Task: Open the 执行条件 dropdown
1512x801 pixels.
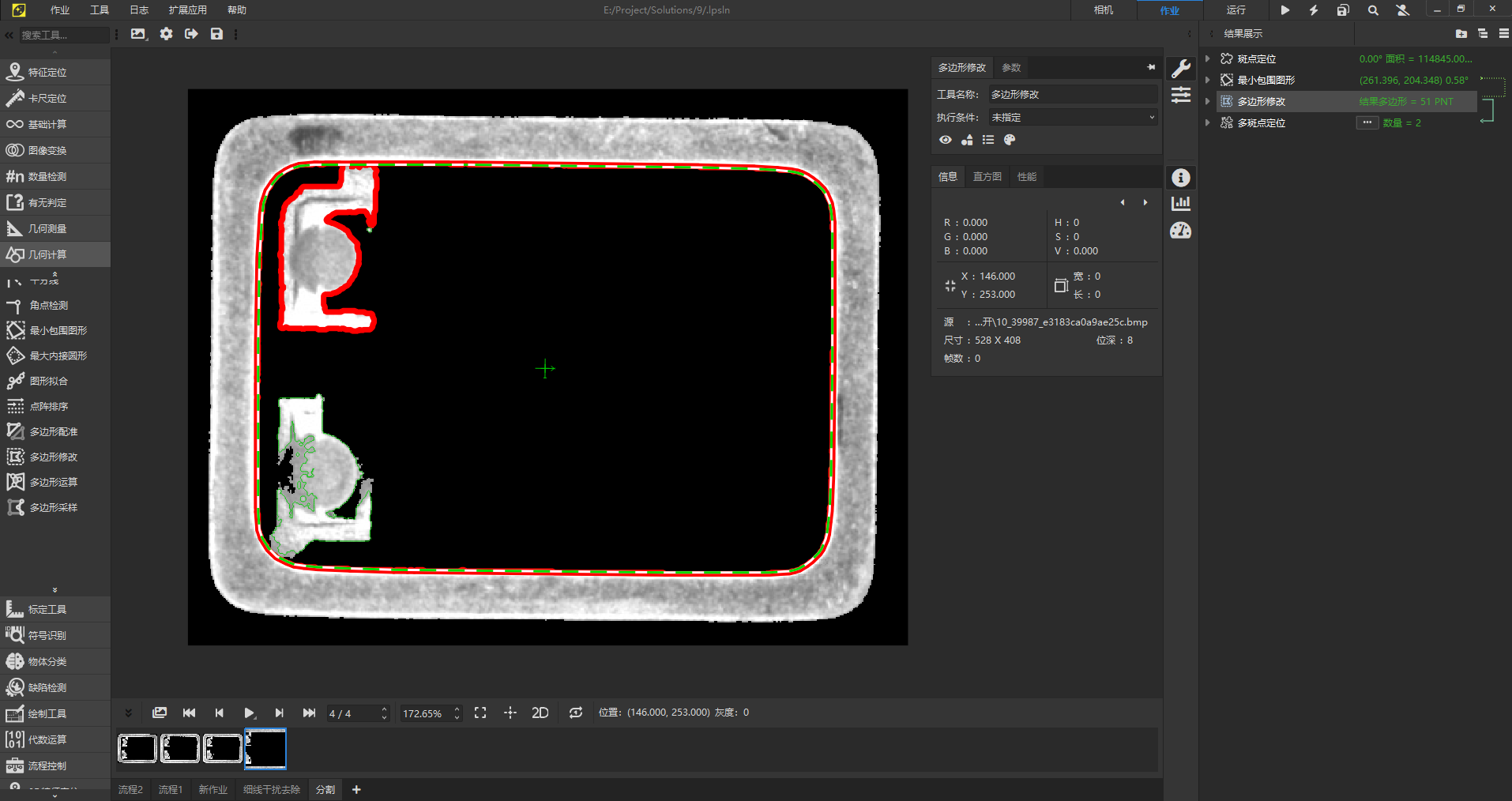Action: click(1073, 118)
